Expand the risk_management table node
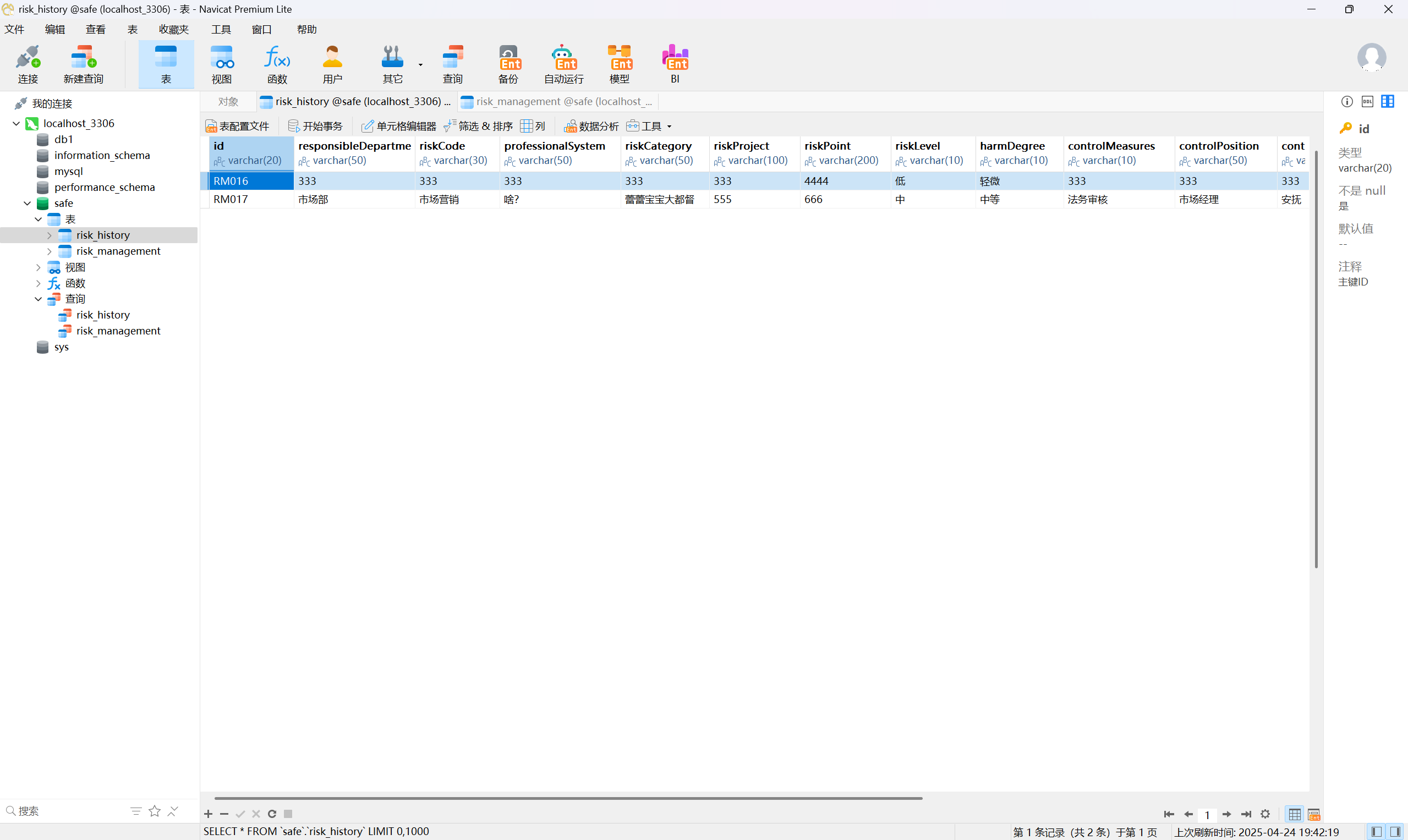Image resolution: width=1408 pixels, height=840 pixels. point(50,251)
